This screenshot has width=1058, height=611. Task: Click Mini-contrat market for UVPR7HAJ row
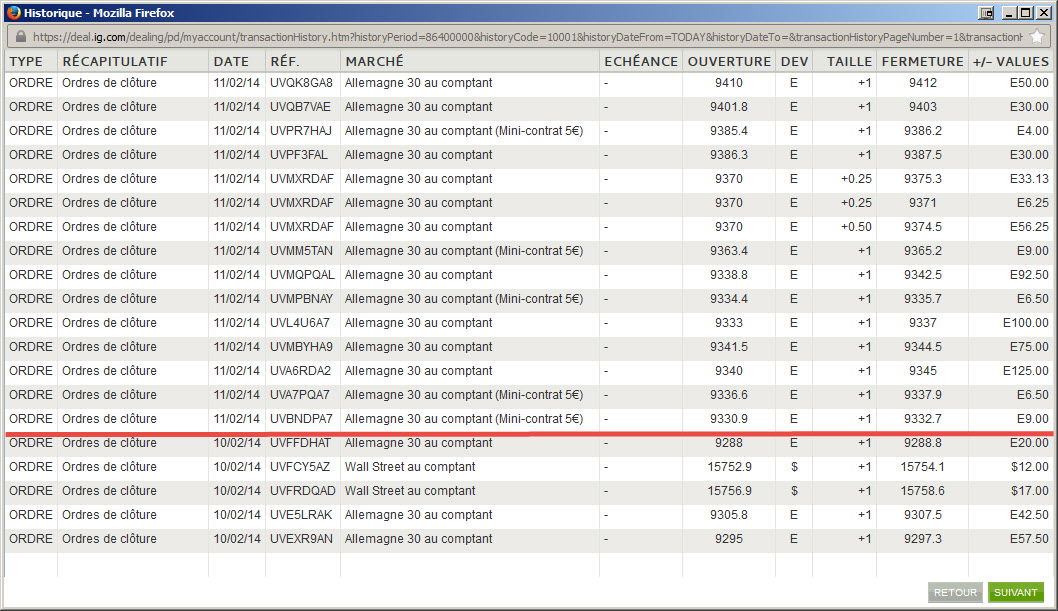click(464, 131)
